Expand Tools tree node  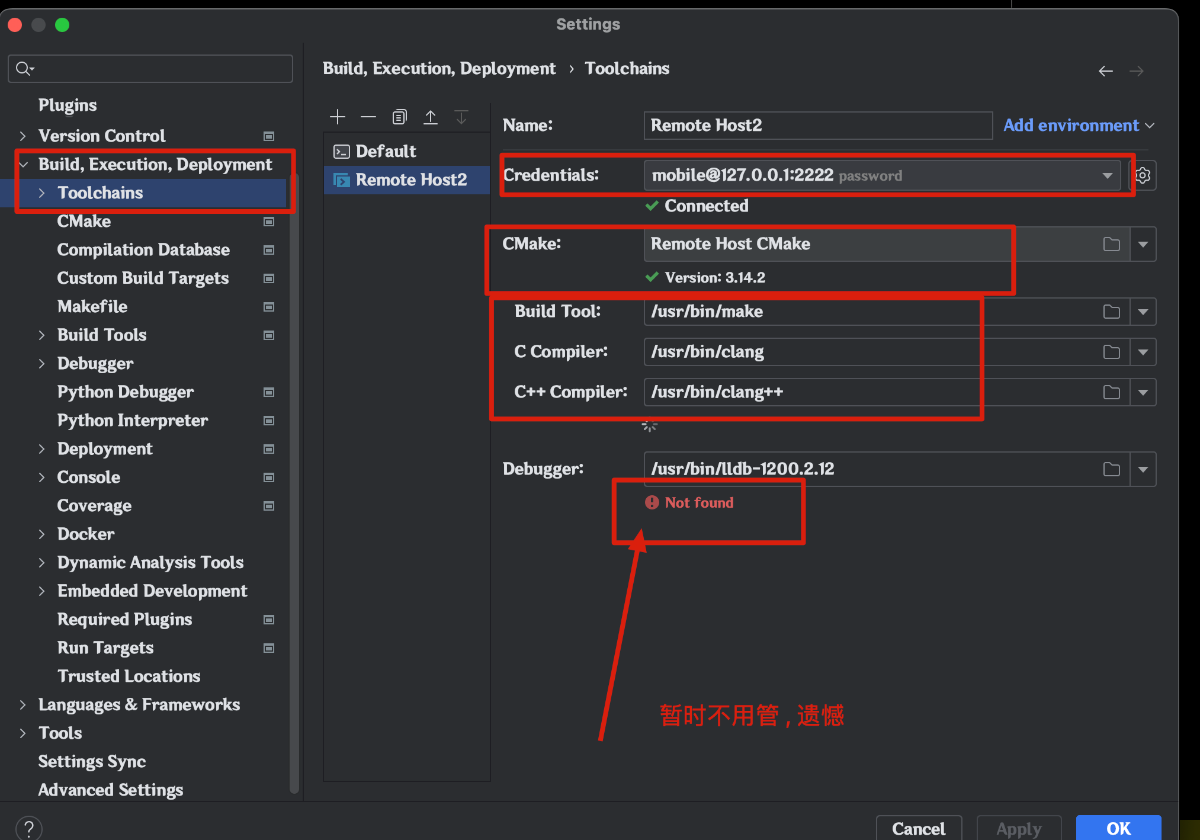23,734
